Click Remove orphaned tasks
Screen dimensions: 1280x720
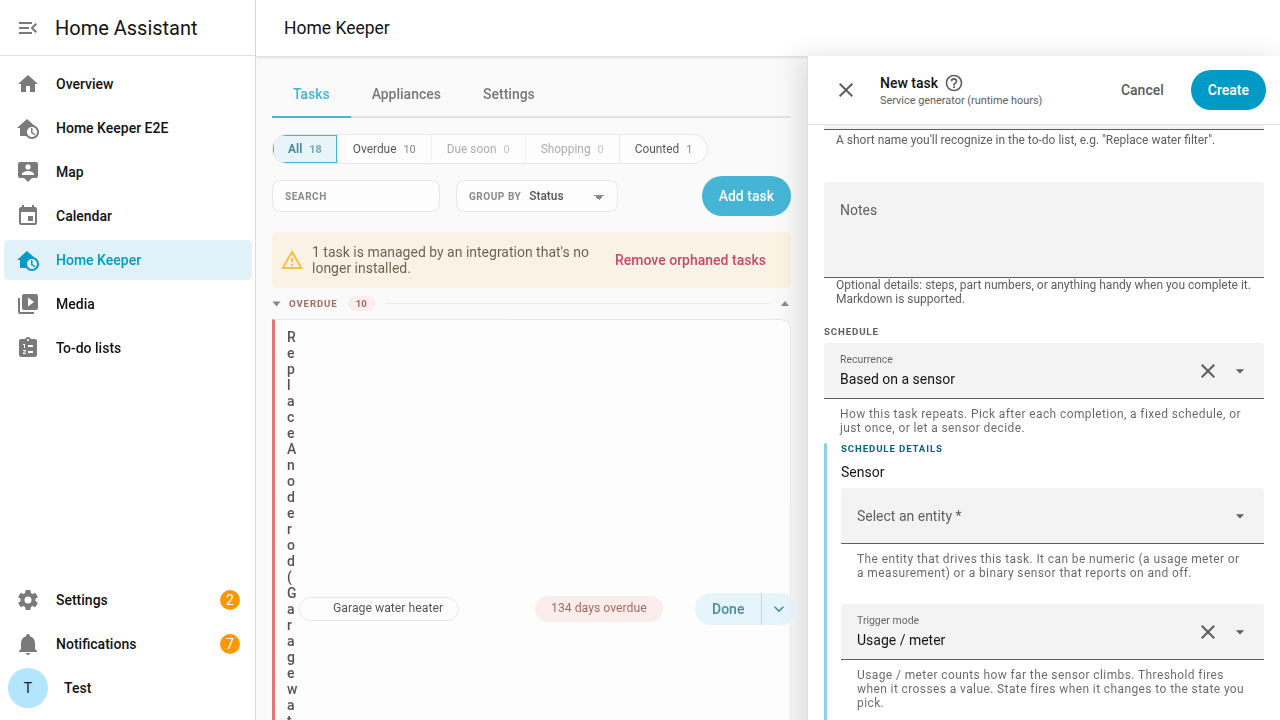click(690, 260)
